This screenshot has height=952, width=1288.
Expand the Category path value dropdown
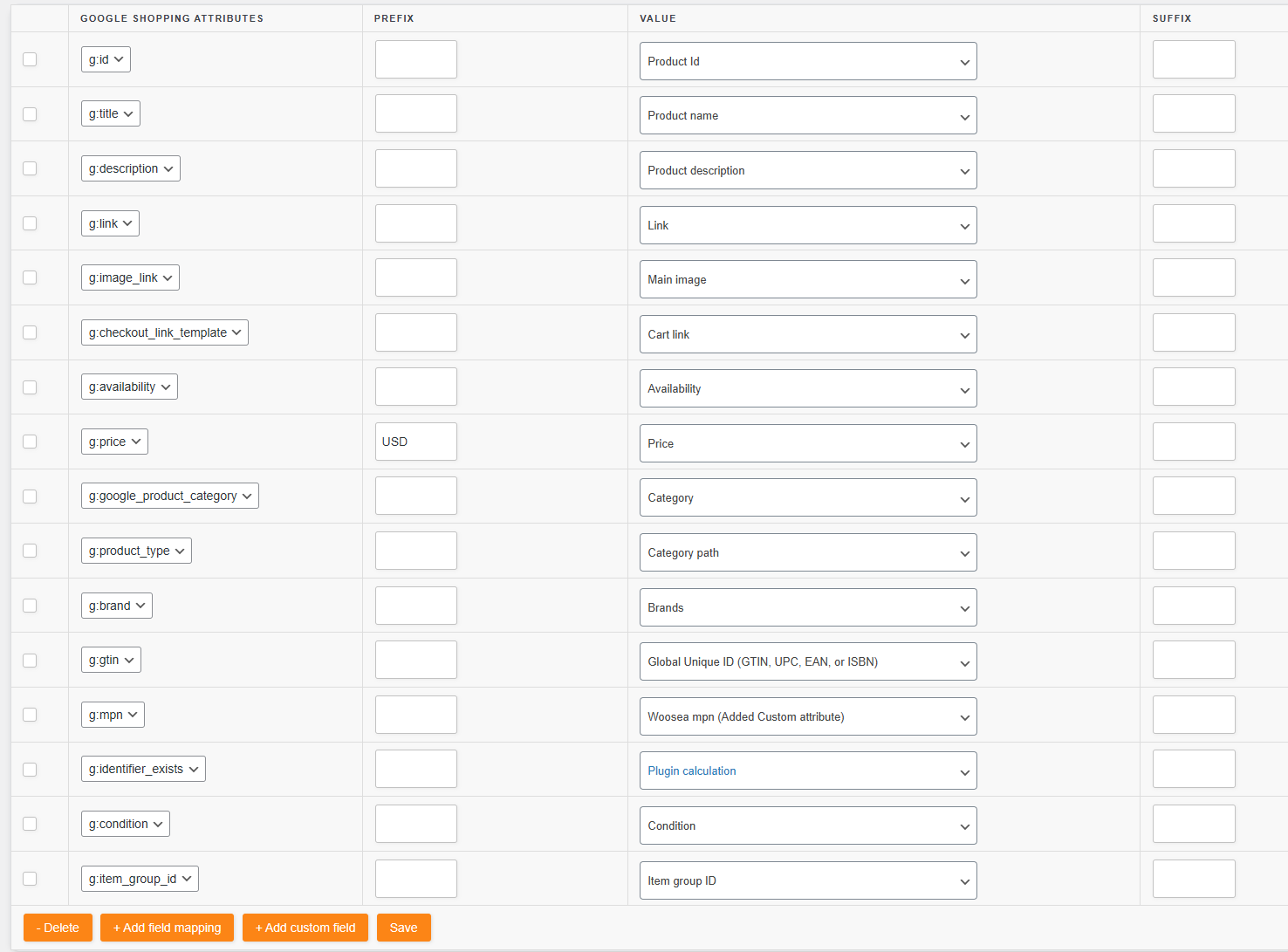(807, 552)
